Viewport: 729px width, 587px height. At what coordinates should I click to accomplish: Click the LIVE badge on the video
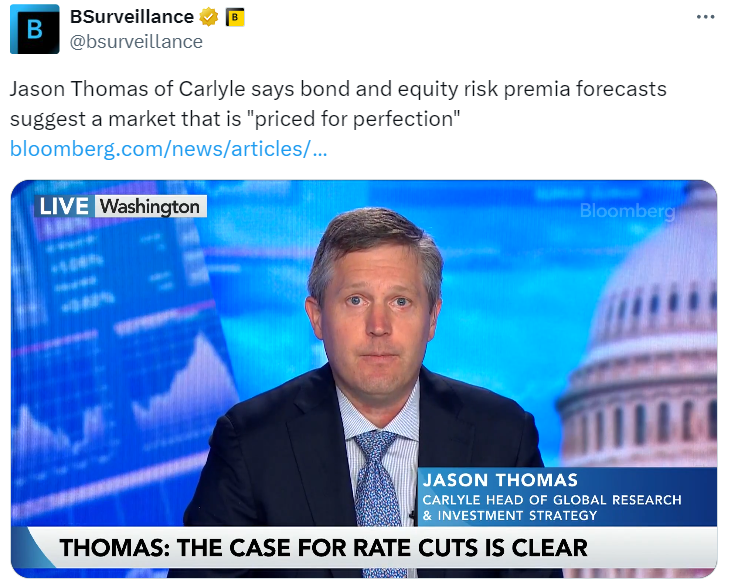[x=65, y=206]
